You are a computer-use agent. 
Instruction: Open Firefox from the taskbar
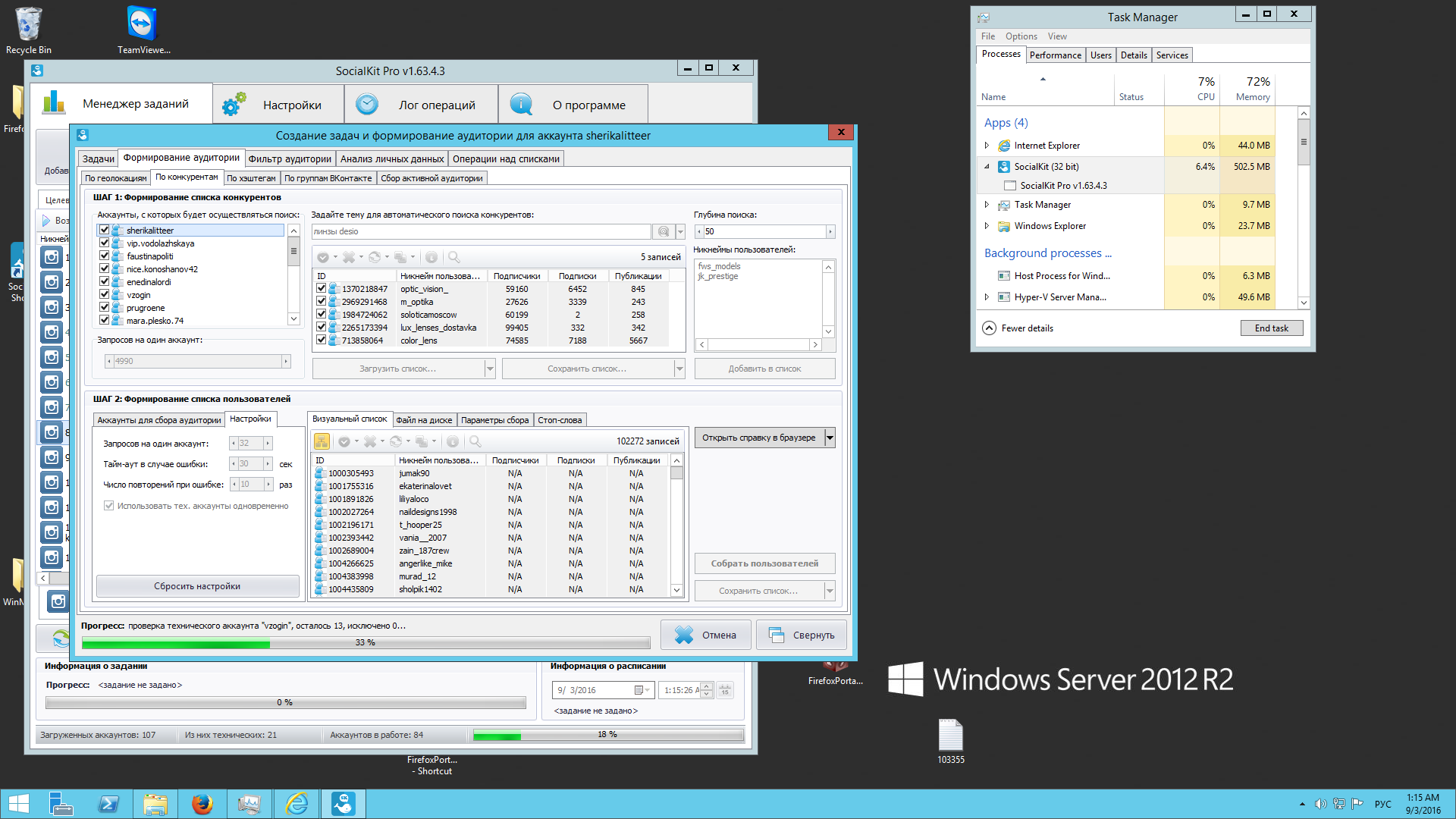(202, 804)
